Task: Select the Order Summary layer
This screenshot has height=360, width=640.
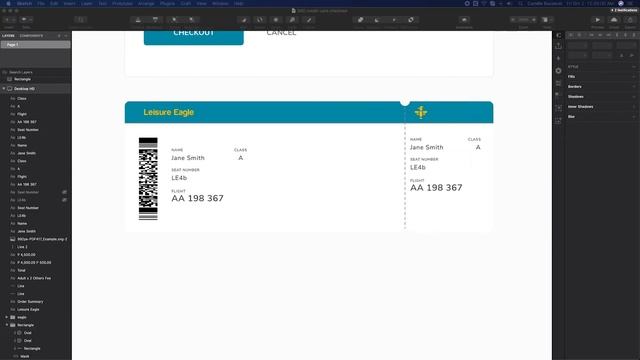Action: point(30,302)
